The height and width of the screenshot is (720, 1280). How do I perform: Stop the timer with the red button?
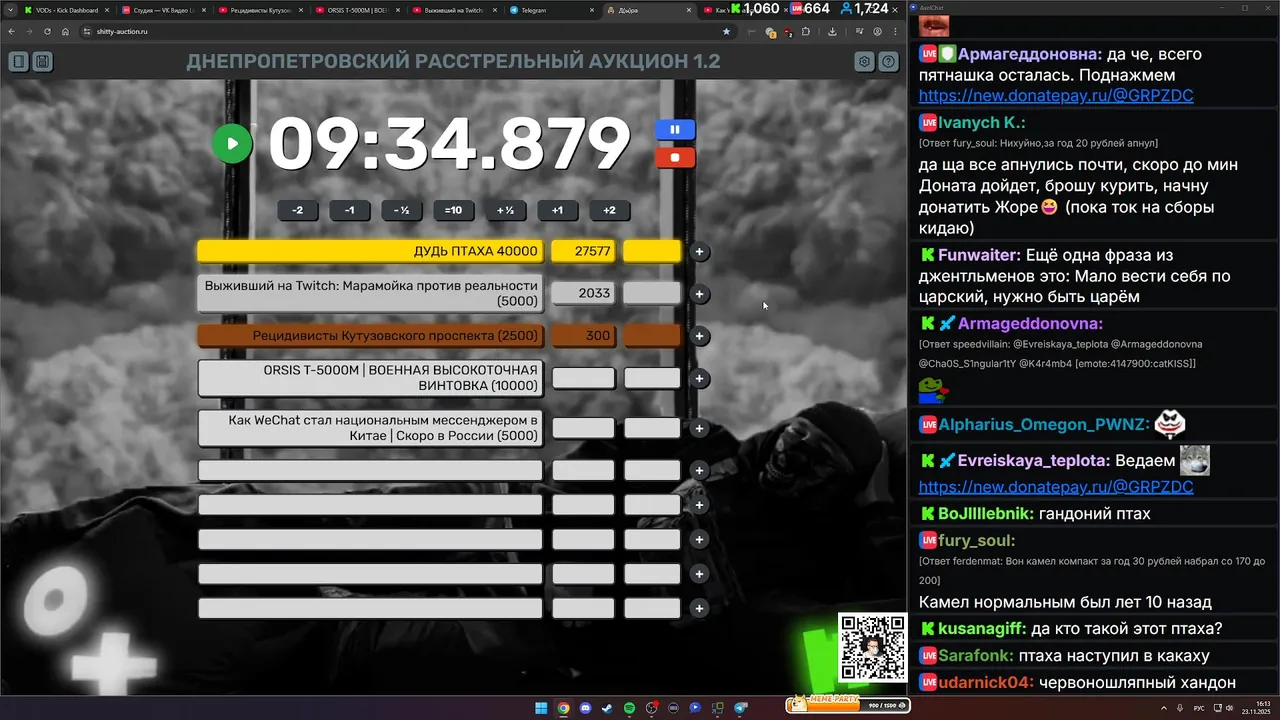click(x=675, y=157)
